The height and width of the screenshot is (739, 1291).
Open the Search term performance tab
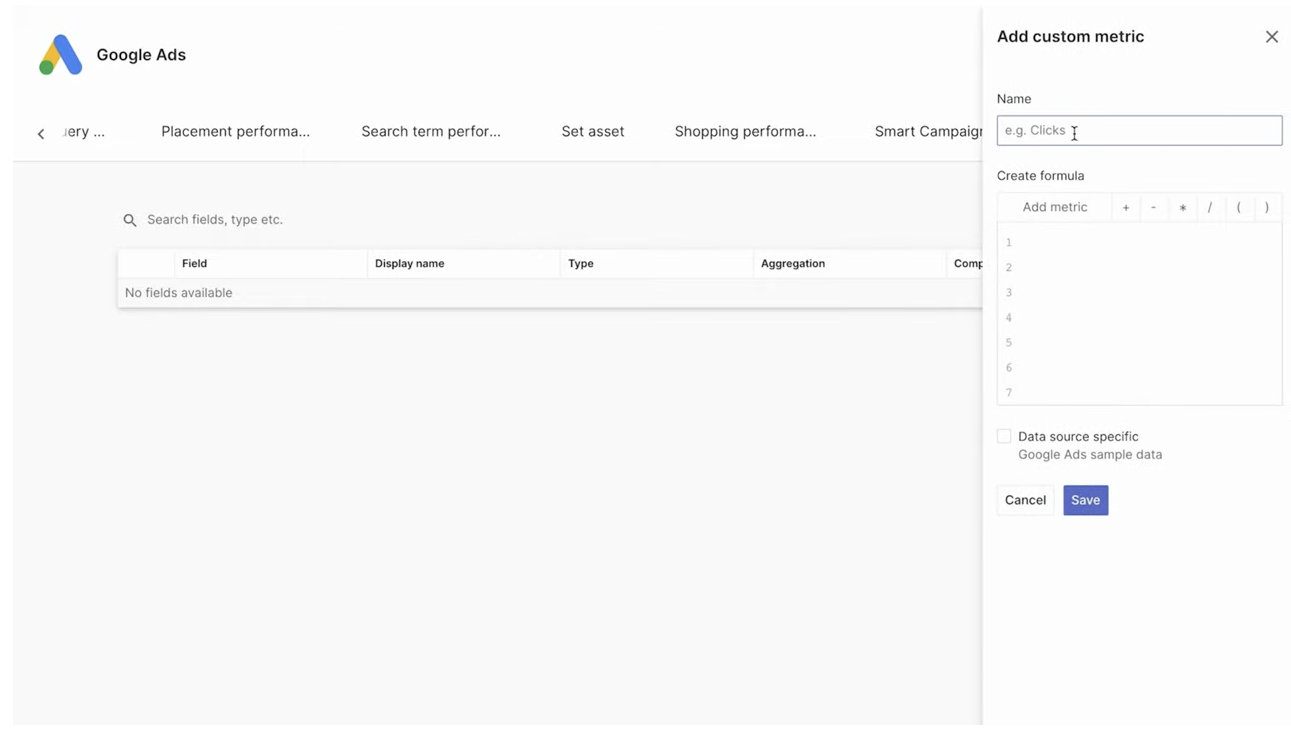[x=431, y=131]
